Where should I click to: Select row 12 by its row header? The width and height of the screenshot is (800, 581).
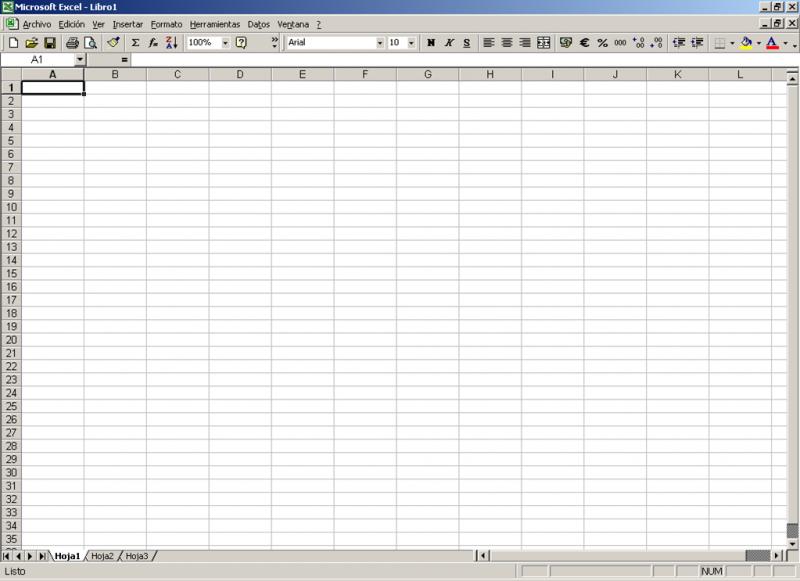point(11,234)
